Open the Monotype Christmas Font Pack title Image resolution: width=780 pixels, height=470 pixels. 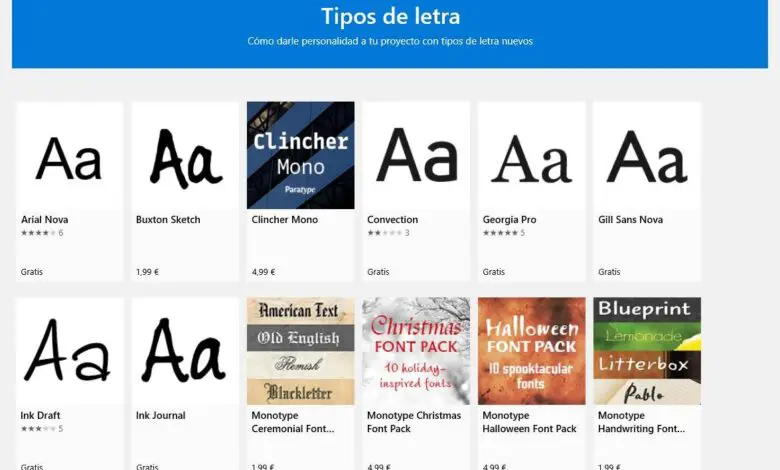click(x=414, y=422)
